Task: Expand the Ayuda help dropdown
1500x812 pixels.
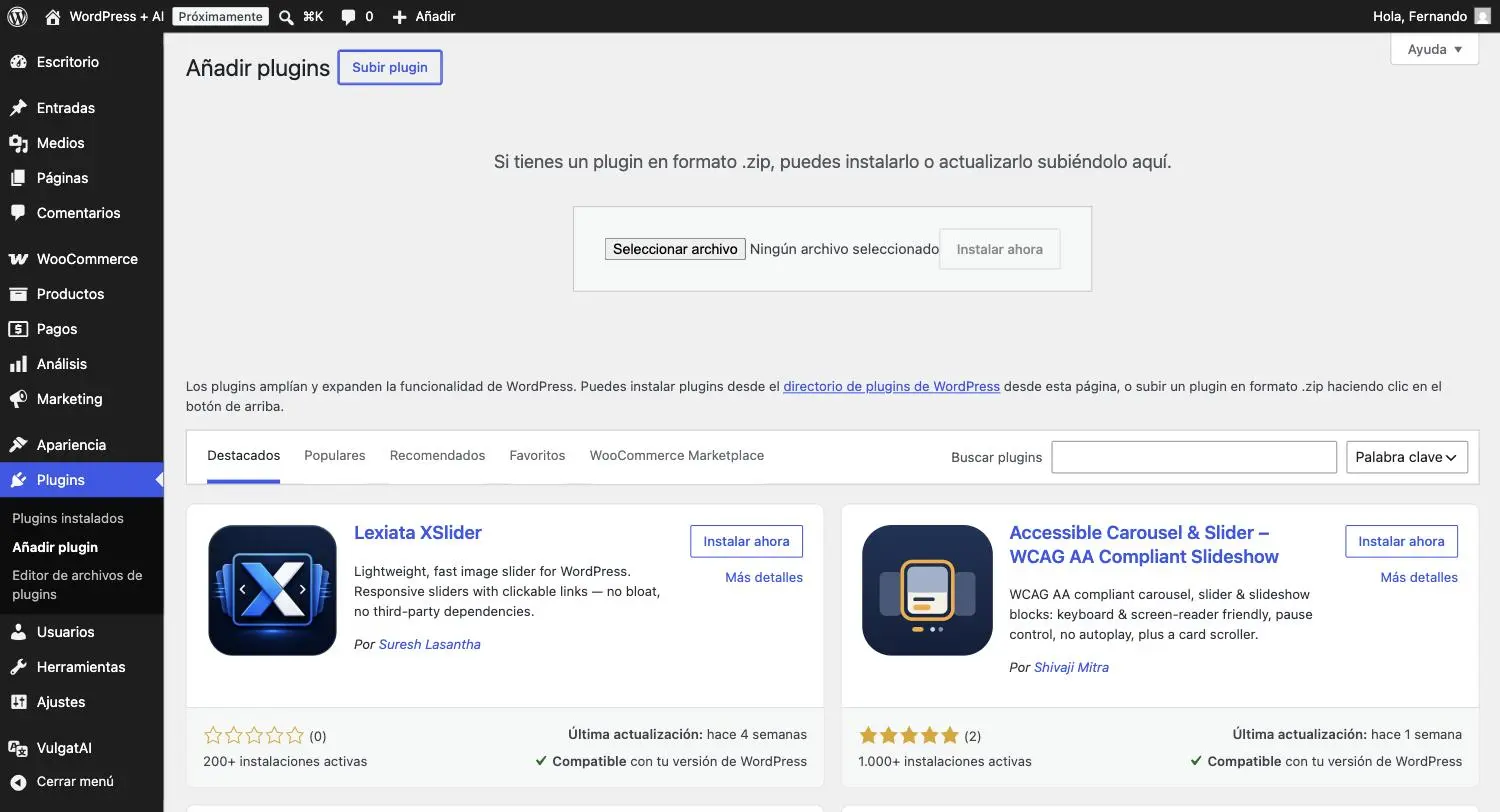Action: click(1434, 49)
